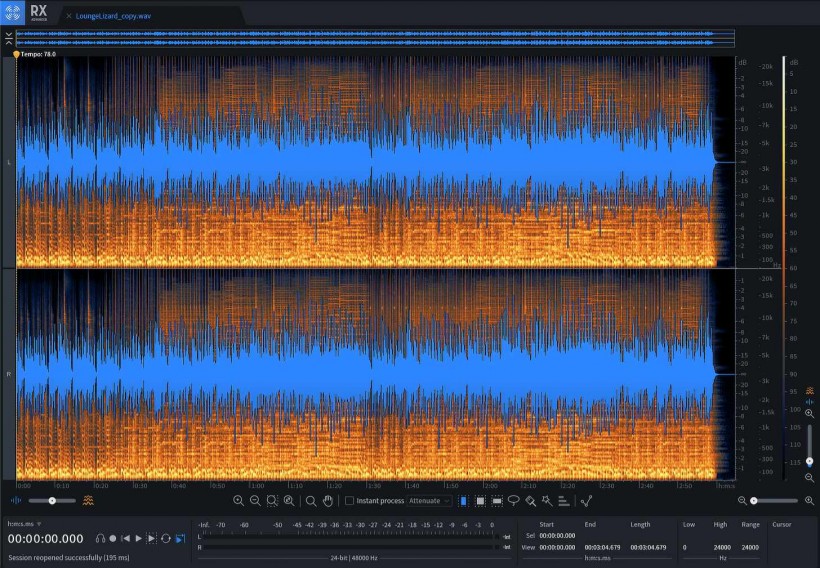Viewport: 820px width, 568px height.
Task: Pick the Grab hand tool
Action: [x=328, y=500]
